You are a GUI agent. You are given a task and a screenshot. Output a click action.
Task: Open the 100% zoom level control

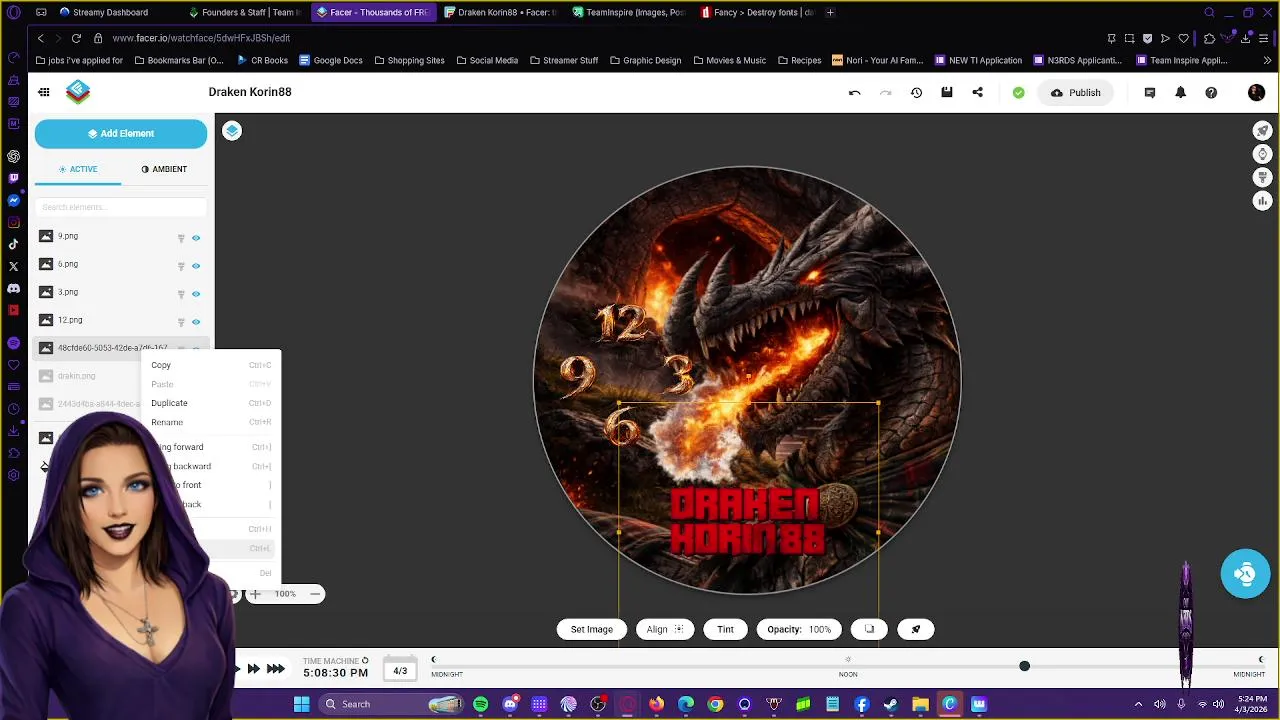[x=285, y=594]
